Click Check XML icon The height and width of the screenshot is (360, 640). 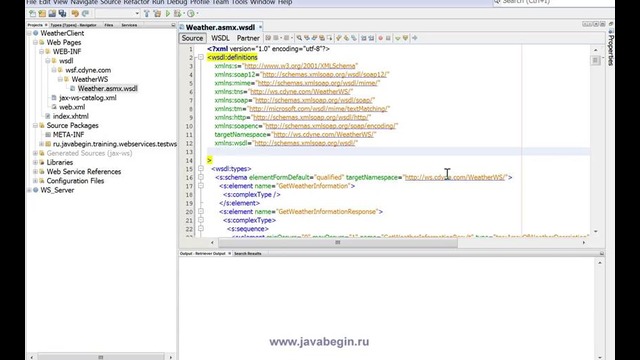398,38
